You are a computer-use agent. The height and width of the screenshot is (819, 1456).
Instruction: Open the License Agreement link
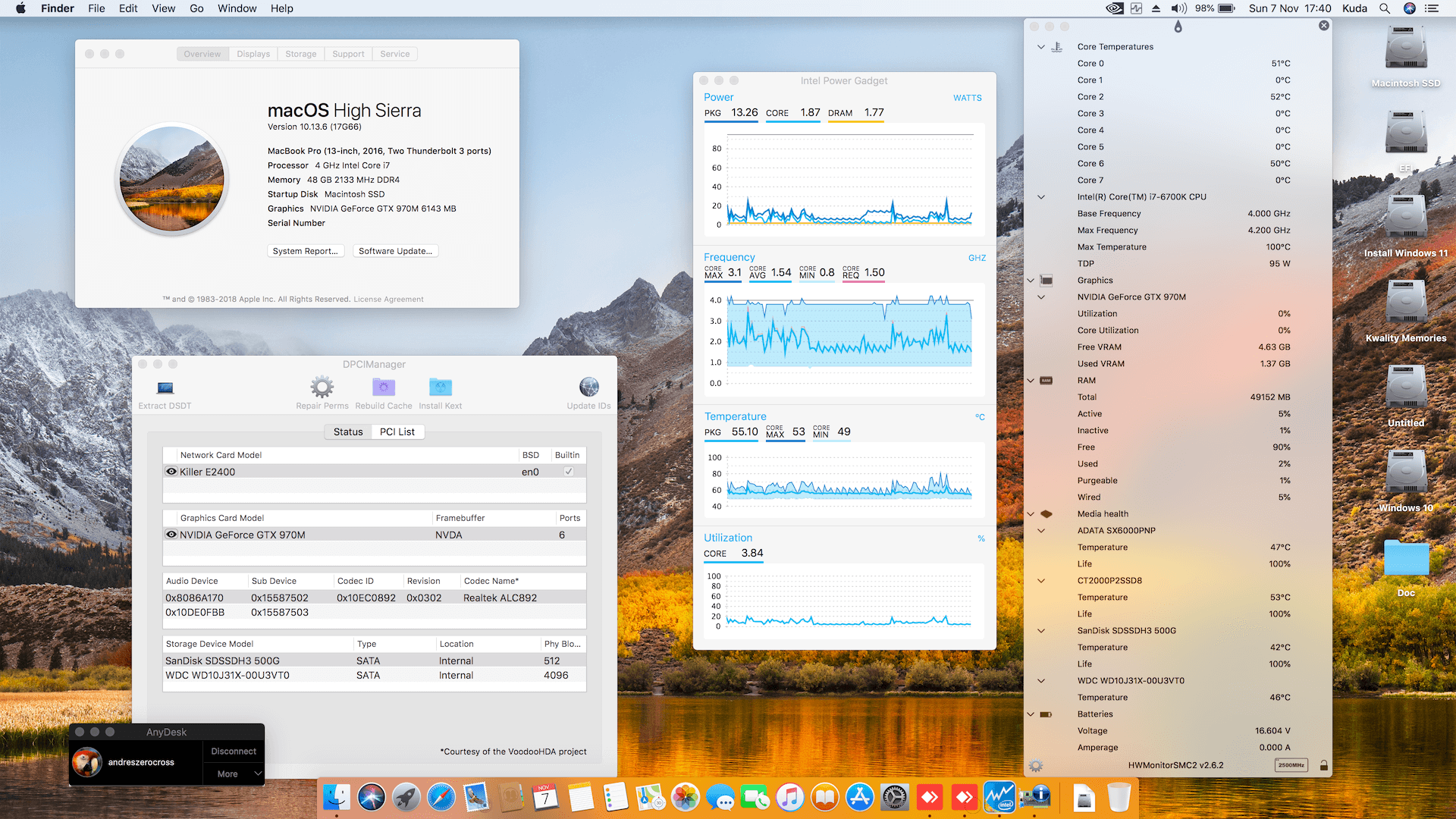tap(388, 300)
